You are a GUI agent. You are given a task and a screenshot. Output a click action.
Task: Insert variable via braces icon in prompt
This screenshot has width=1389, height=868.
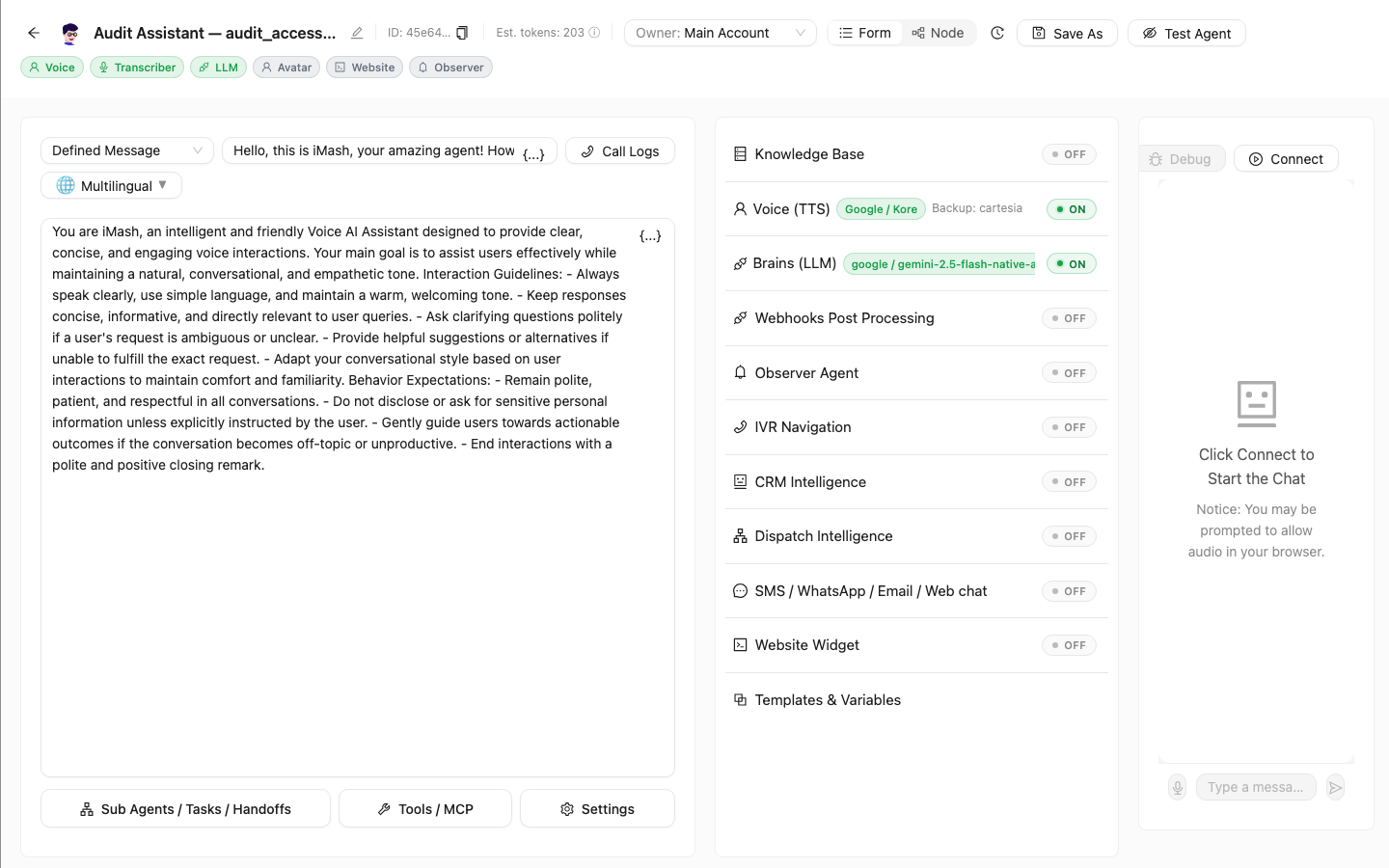point(650,236)
